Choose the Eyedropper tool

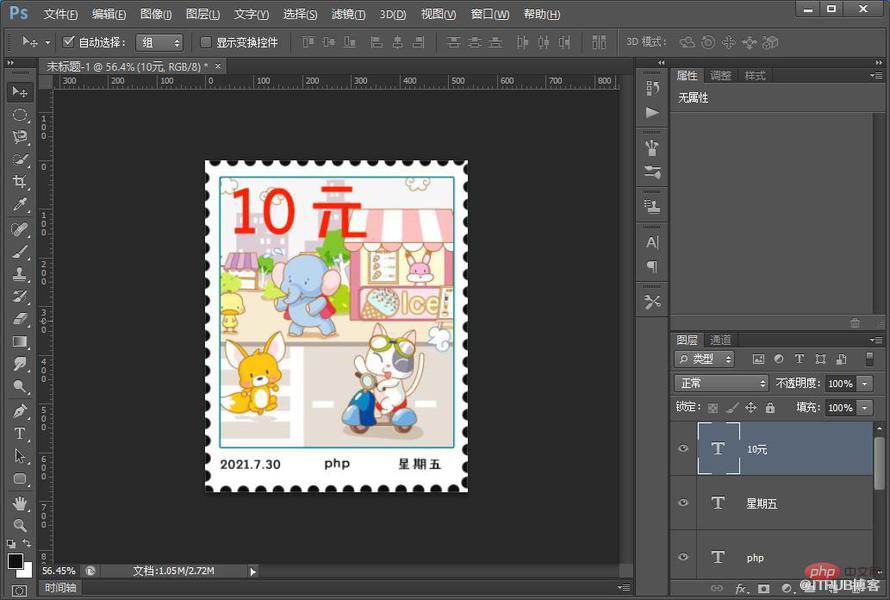pyautogui.click(x=20, y=204)
